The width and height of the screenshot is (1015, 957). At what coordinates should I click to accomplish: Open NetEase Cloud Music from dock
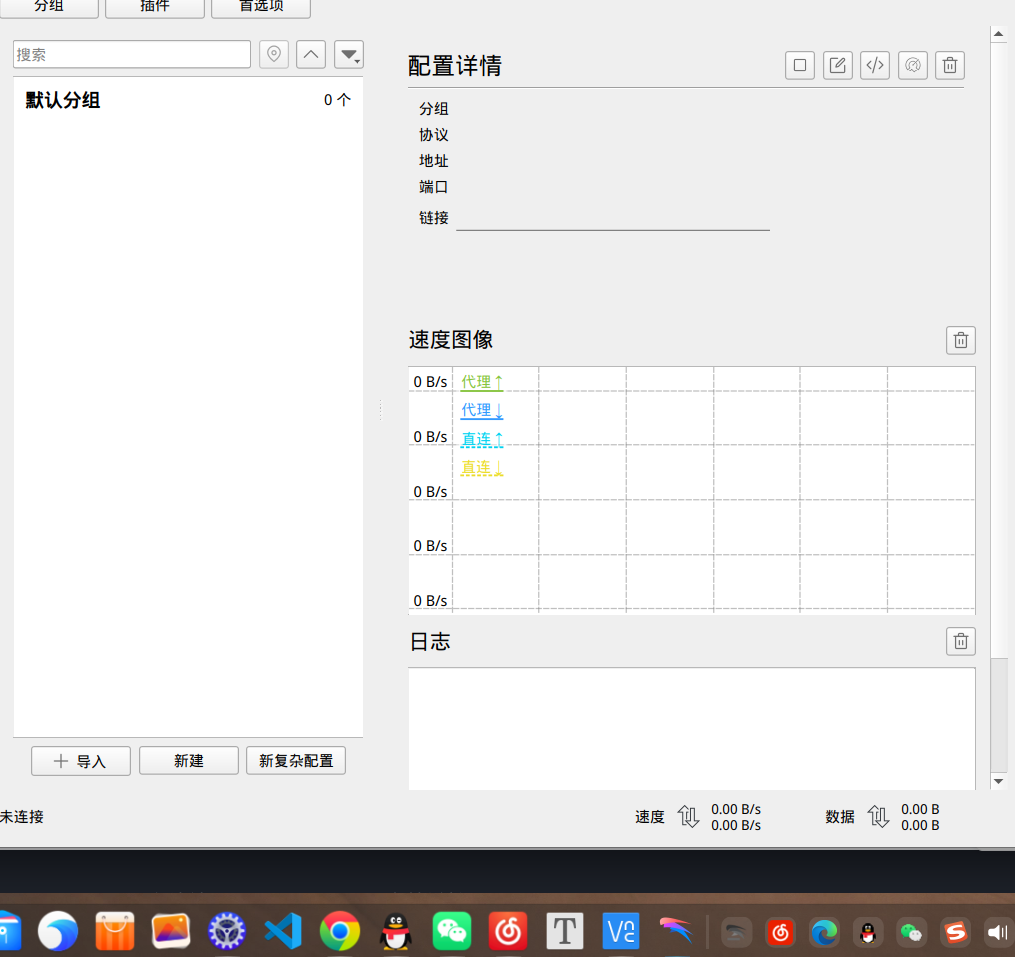(x=508, y=931)
